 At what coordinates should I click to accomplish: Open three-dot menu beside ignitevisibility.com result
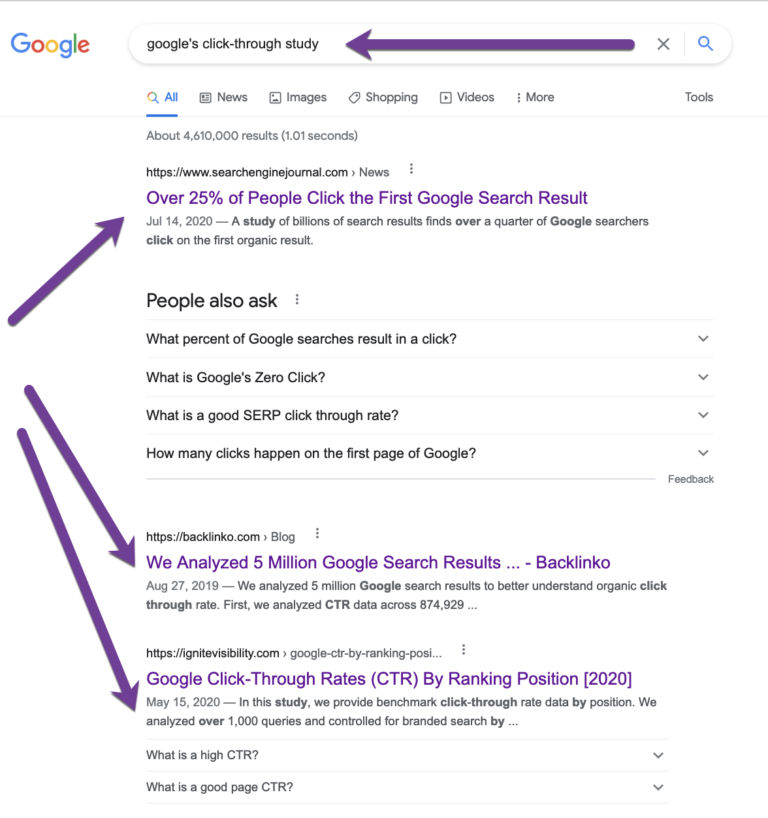[x=463, y=650]
